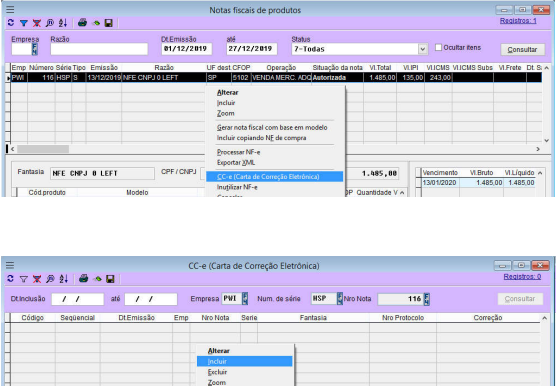Click the printer icon in Notas fiscais toolbar

82,23
